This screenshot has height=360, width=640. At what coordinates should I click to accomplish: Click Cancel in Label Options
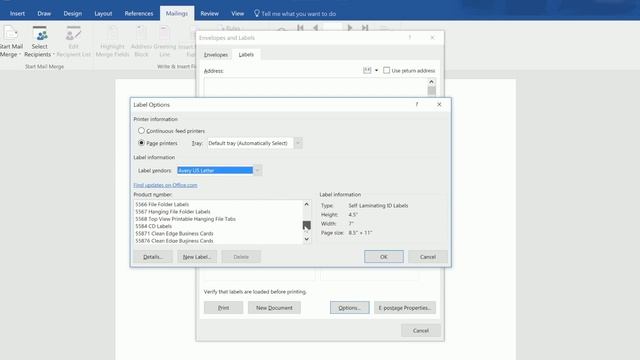coord(428,257)
